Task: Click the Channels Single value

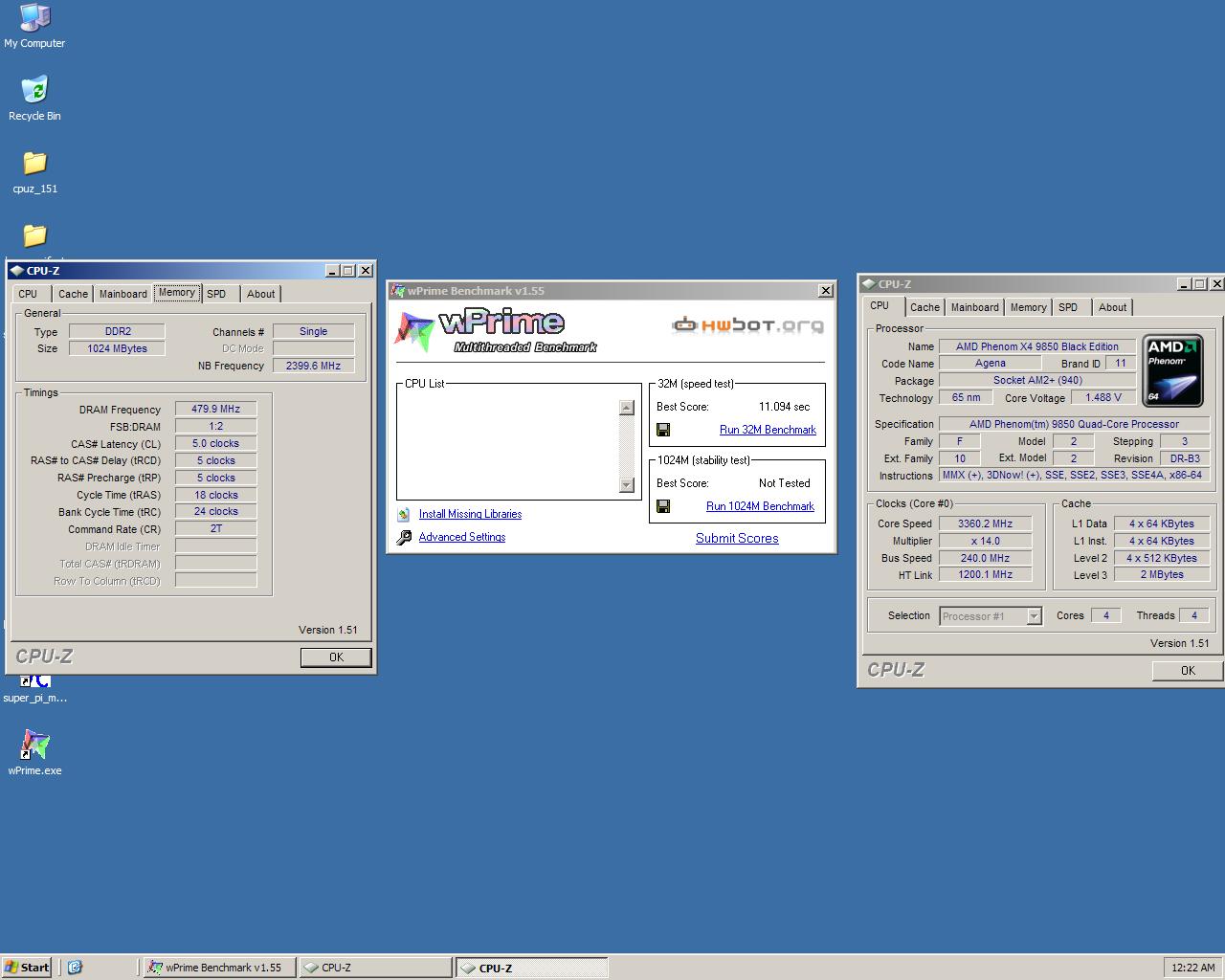Action: click(x=313, y=331)
